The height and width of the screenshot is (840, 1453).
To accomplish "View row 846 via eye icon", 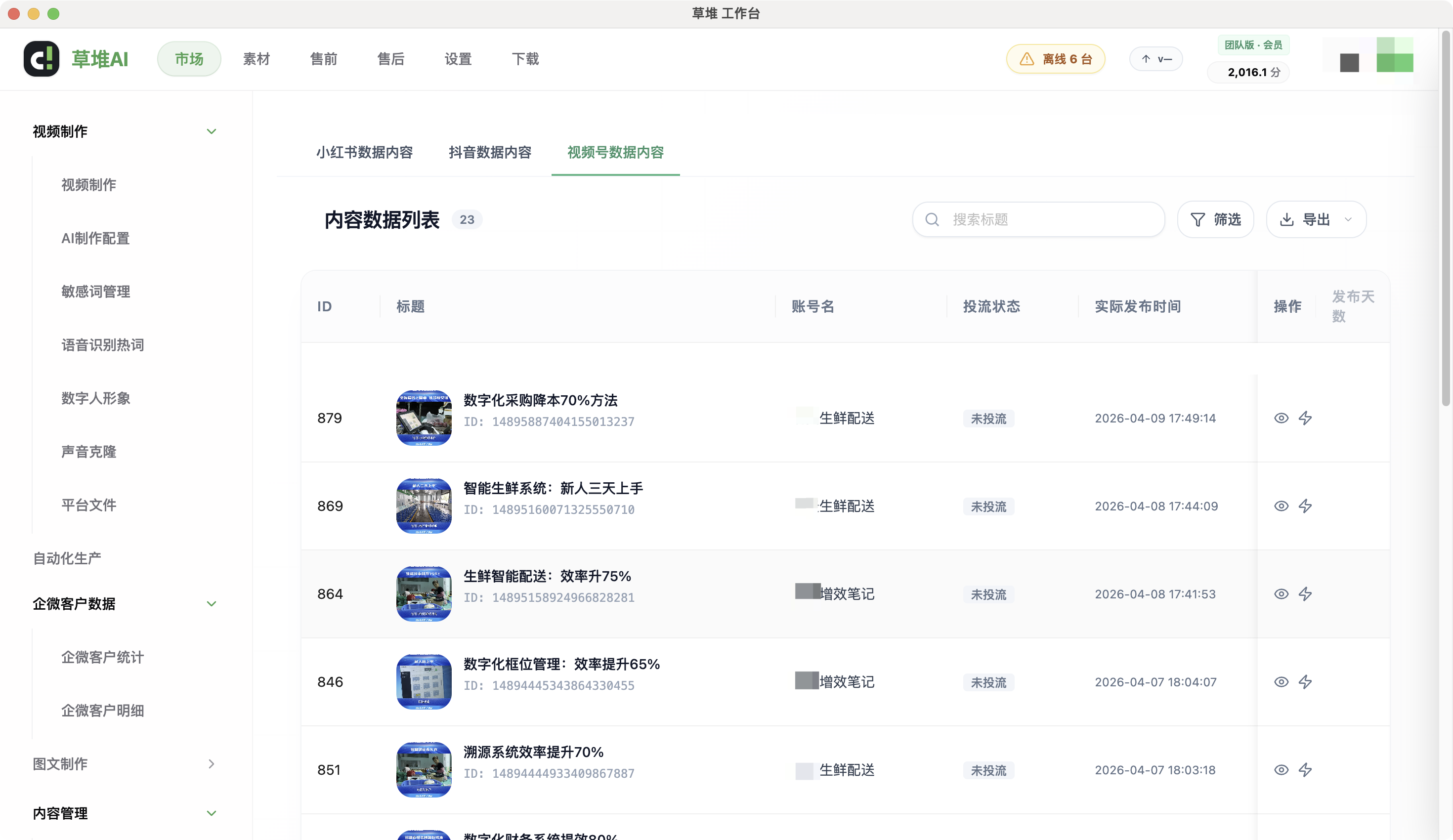I will tap(1281, 682).
